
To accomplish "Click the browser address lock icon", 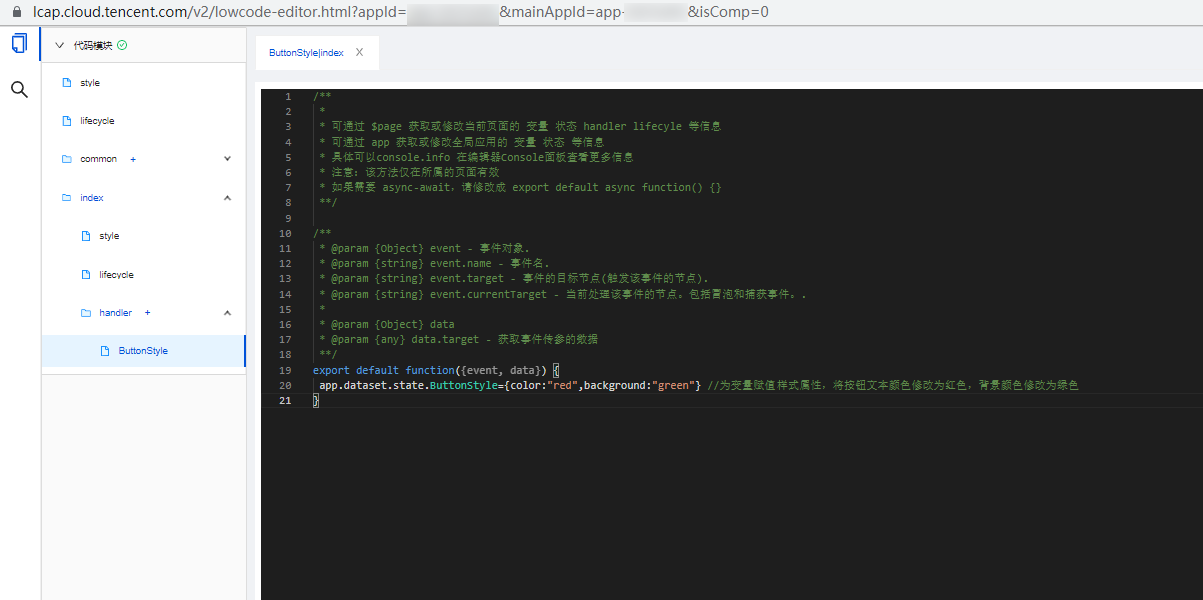I will [16, 13].
